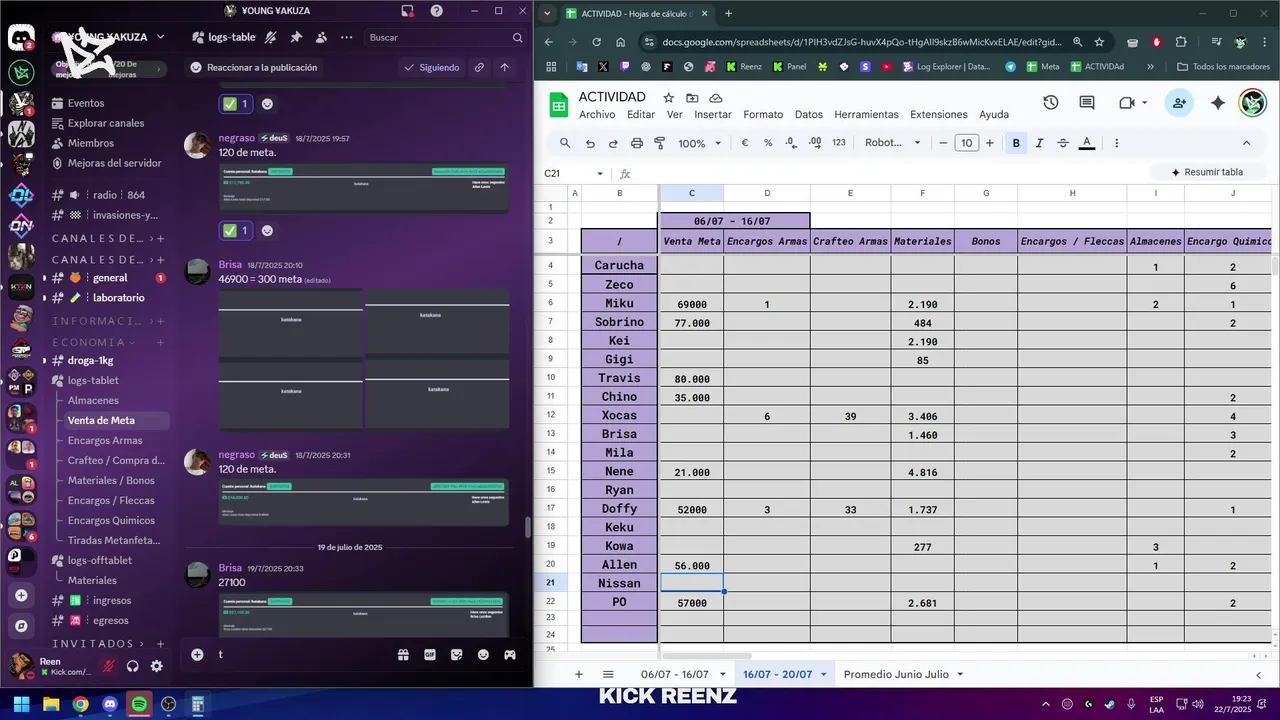Open more toolbar options three dots

click(x=1116, y=143)
